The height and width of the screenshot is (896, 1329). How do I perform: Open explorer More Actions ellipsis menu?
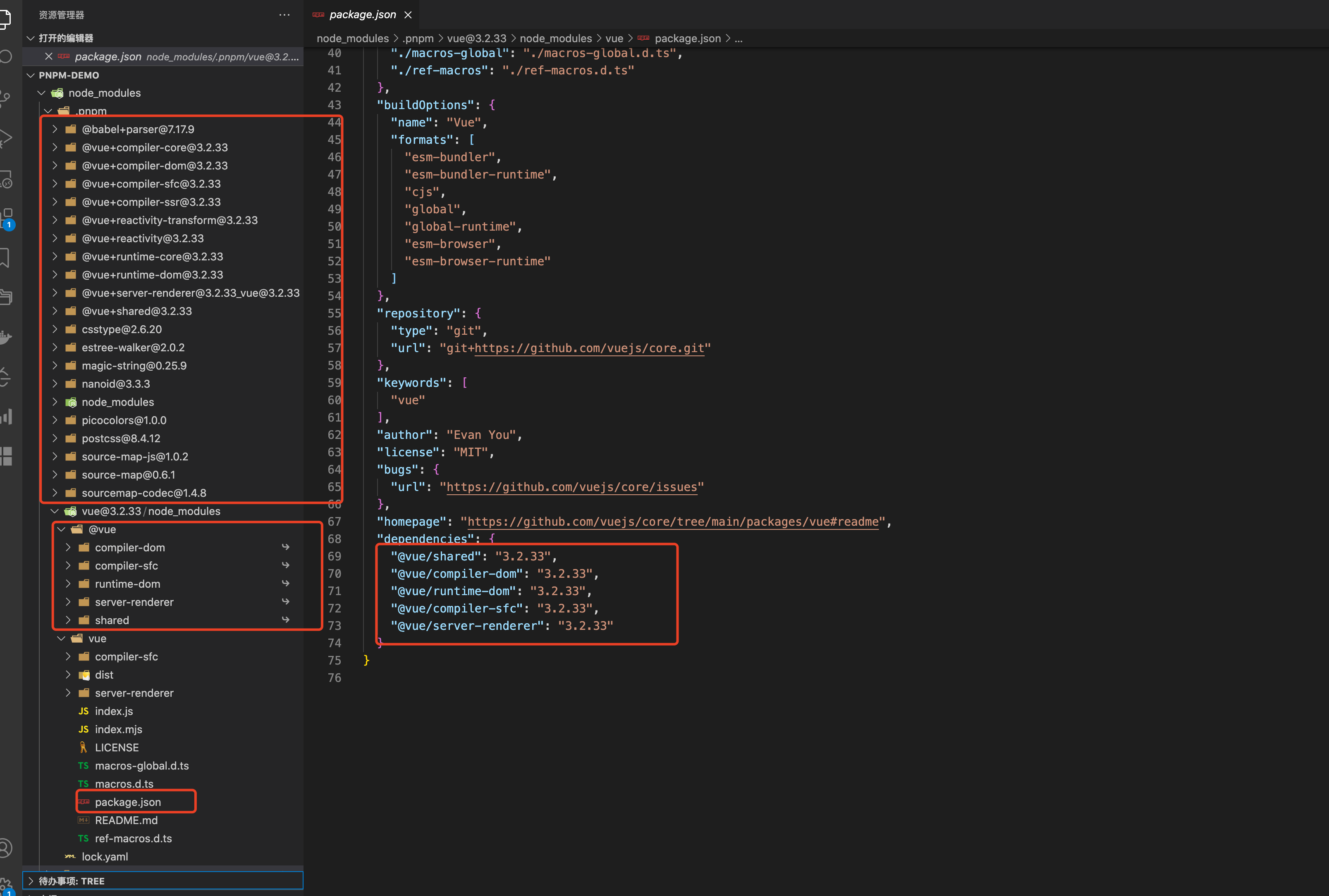pos(284,15)
